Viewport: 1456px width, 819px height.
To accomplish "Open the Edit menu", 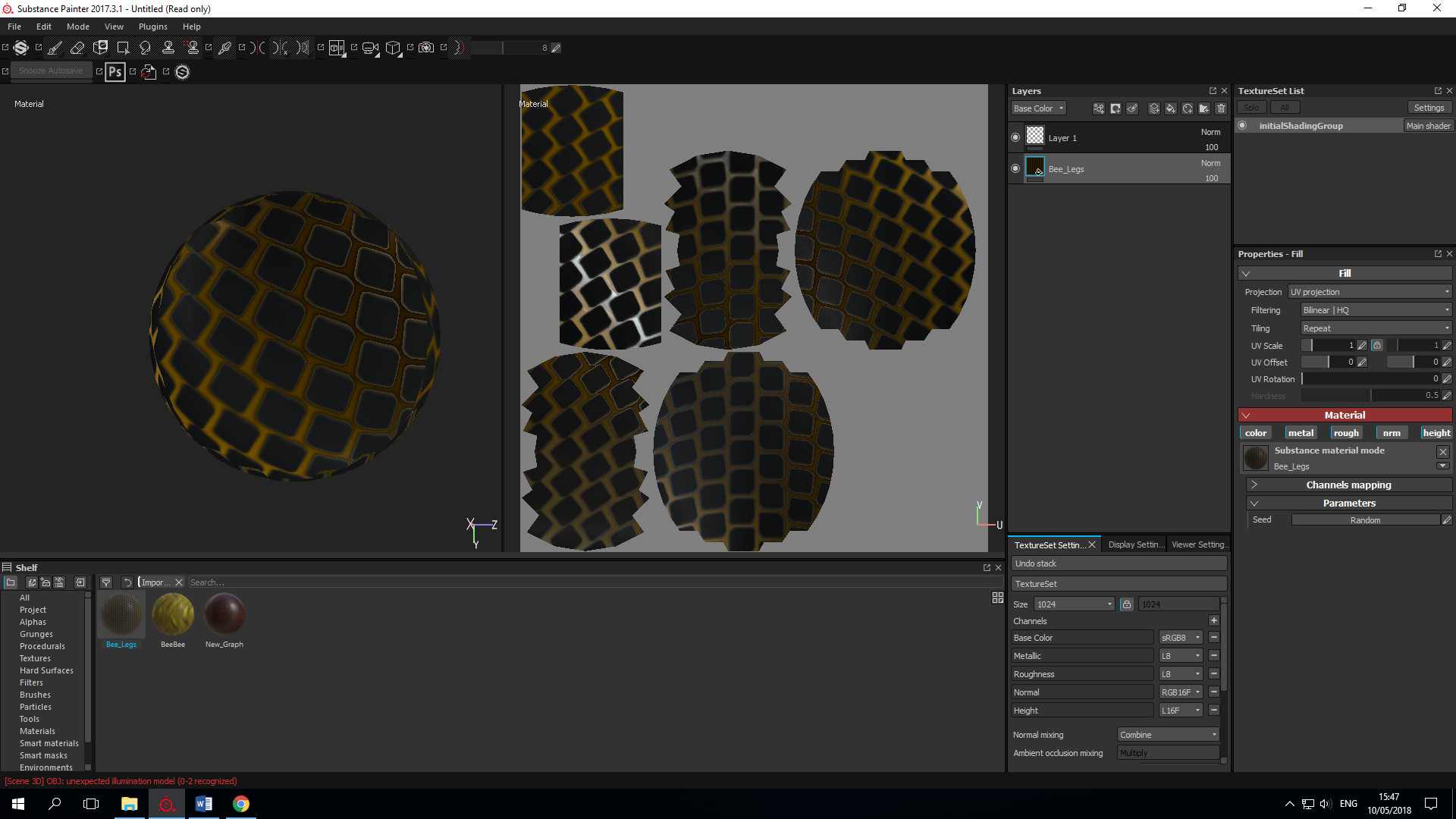I will pyautogui.click(x=44, y=27).
